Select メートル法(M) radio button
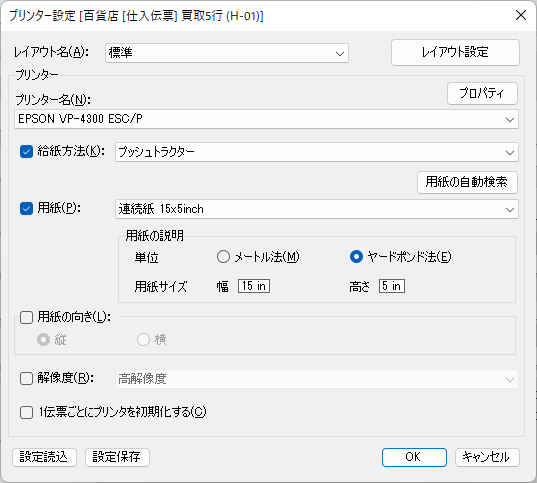This screenshot has height=483, width=537. pyautogui.click(x=223, y=257)
